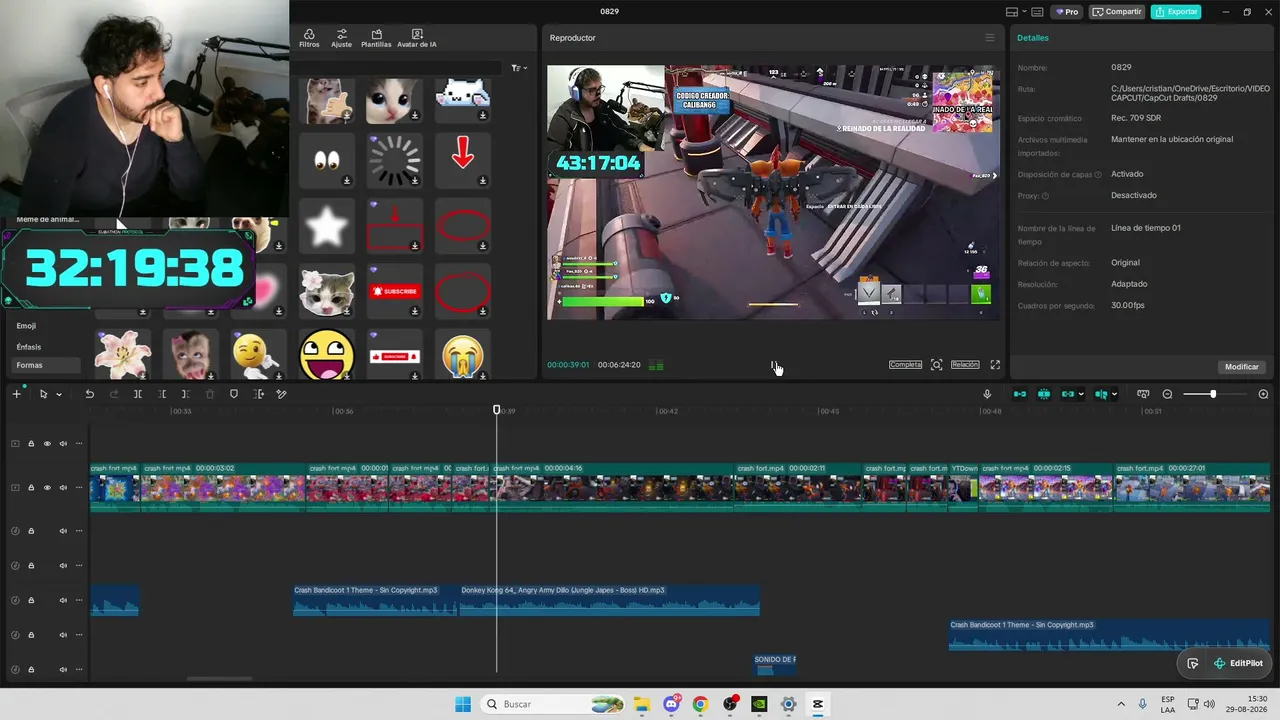This screenshot has width=1280, height=720.
Task: Click the scan frame icon in the player
Action: [x=937, y=365]
